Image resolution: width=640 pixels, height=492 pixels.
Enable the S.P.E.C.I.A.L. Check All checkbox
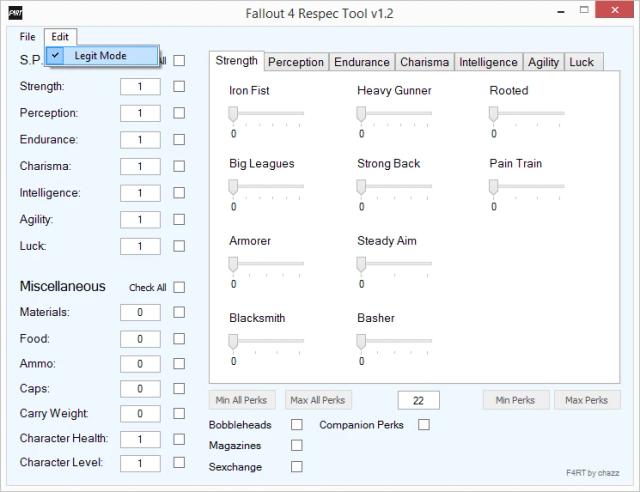tap(179, 60)
